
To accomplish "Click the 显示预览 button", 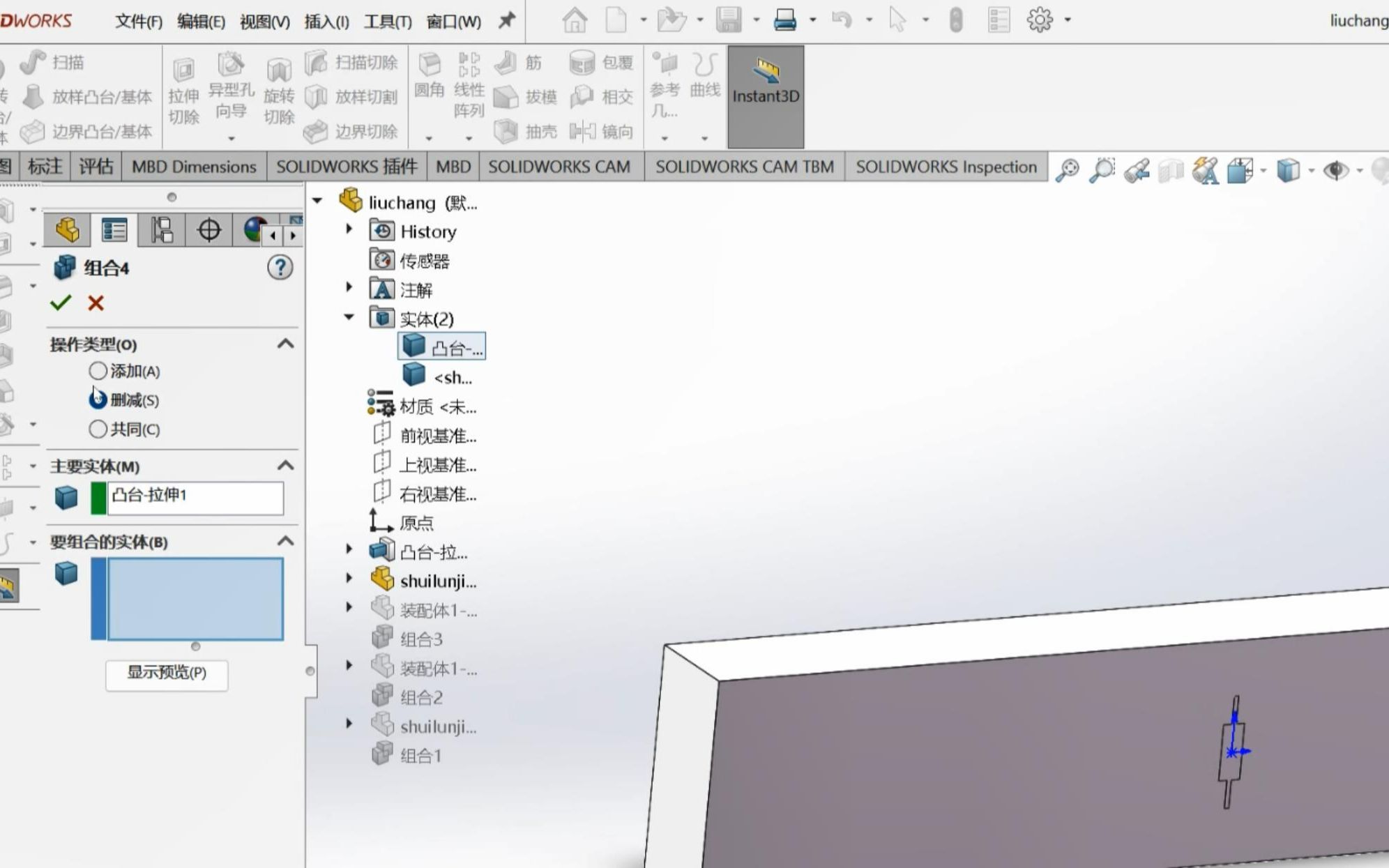I will (x=165, y=672).
